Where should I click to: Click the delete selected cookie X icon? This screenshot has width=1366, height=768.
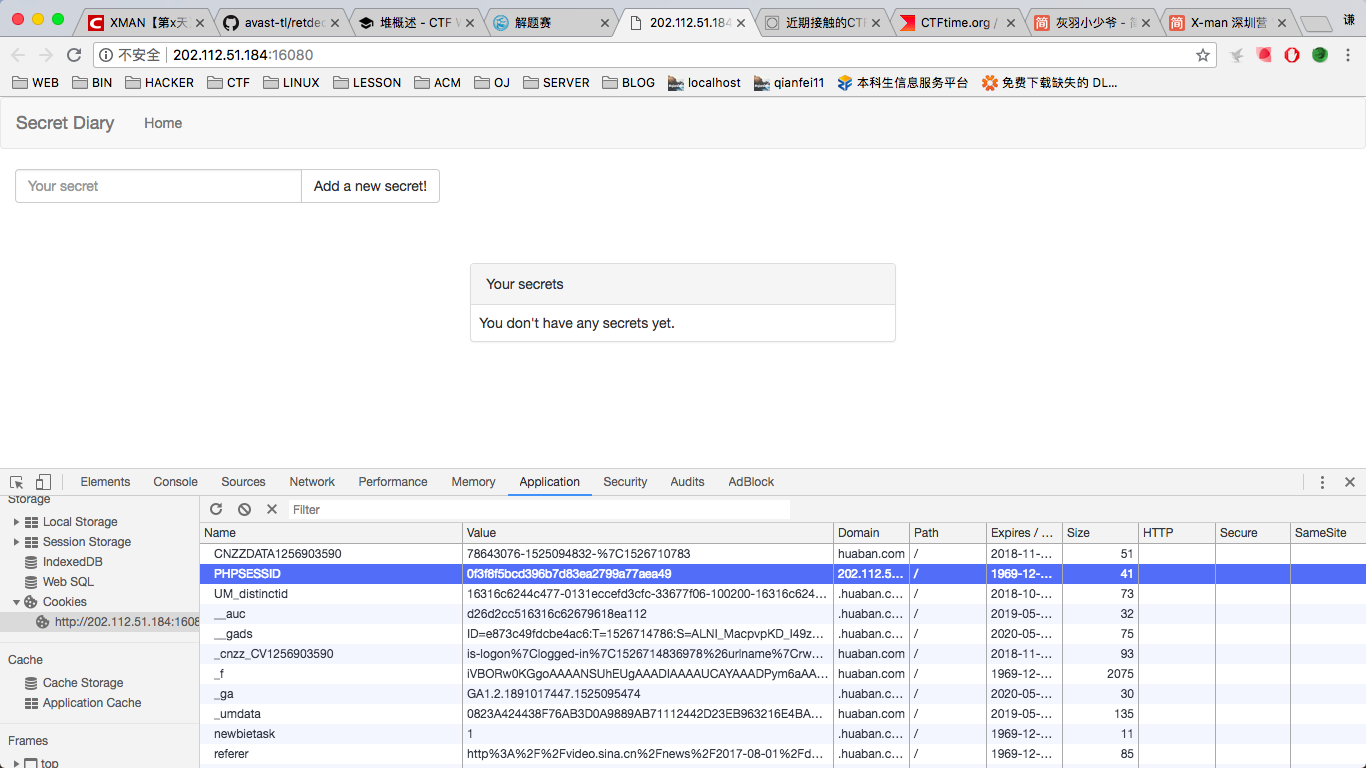pyautogui.click(x=272, y=509)
